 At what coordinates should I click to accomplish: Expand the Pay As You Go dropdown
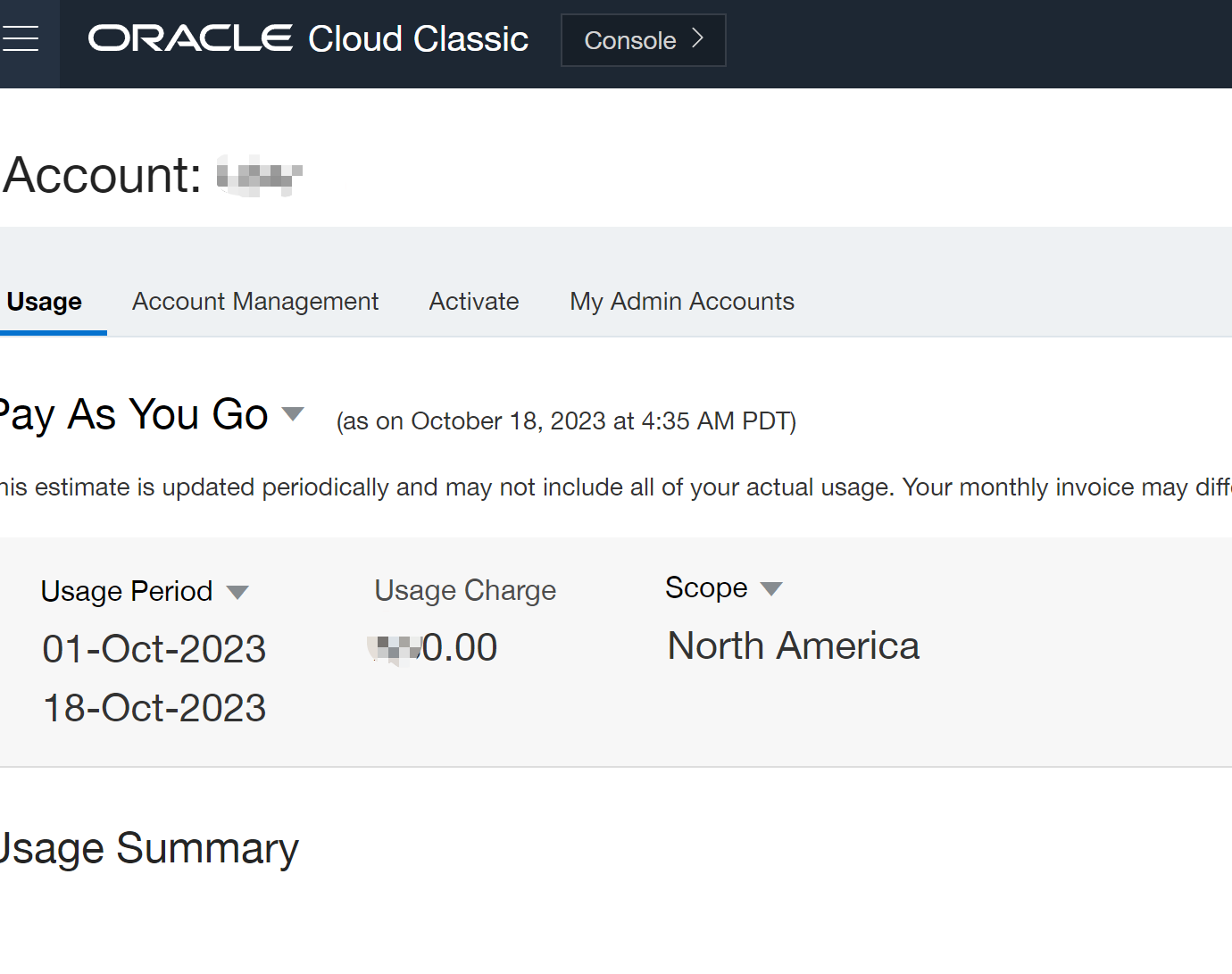(x=293, y=414)
